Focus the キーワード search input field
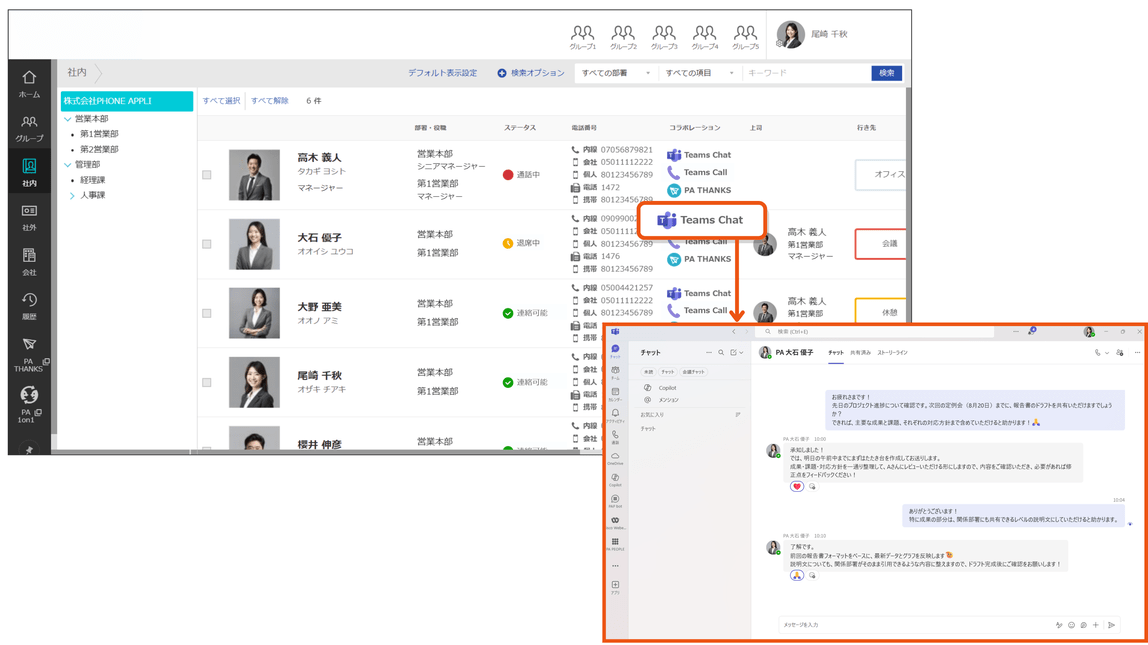 point(805,73)
